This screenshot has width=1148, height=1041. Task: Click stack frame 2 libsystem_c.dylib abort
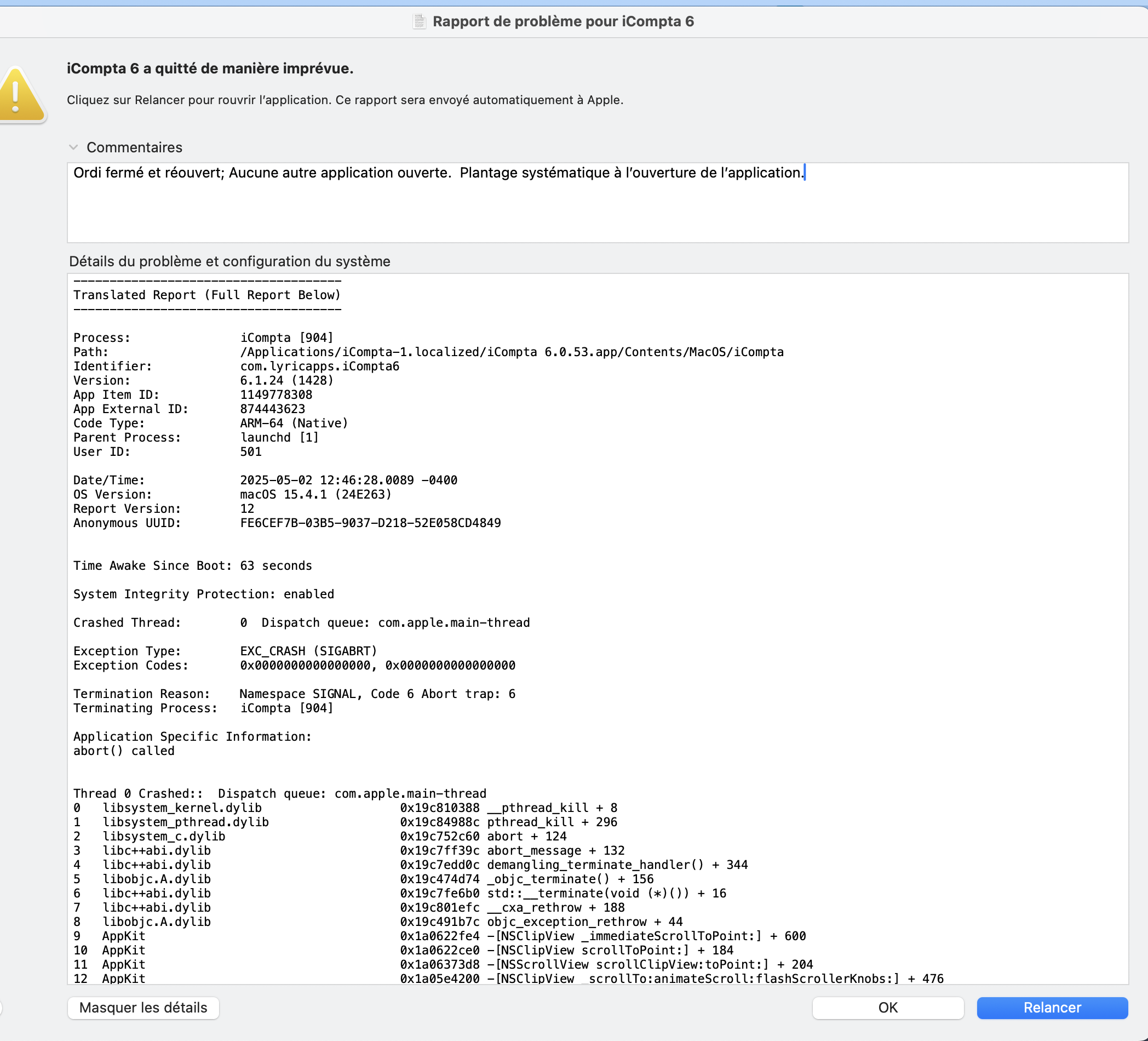tap(320, 837)
